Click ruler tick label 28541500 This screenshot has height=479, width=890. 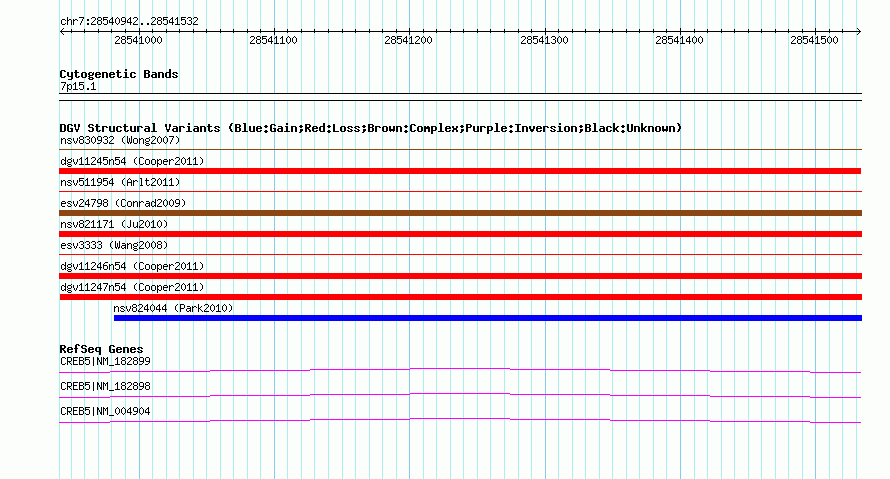pos(814,40)
